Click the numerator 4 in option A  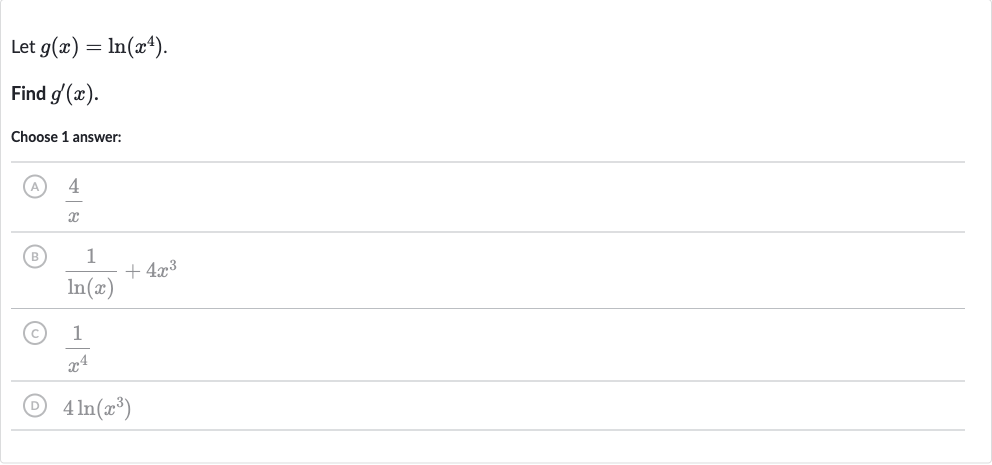(74, 187)
